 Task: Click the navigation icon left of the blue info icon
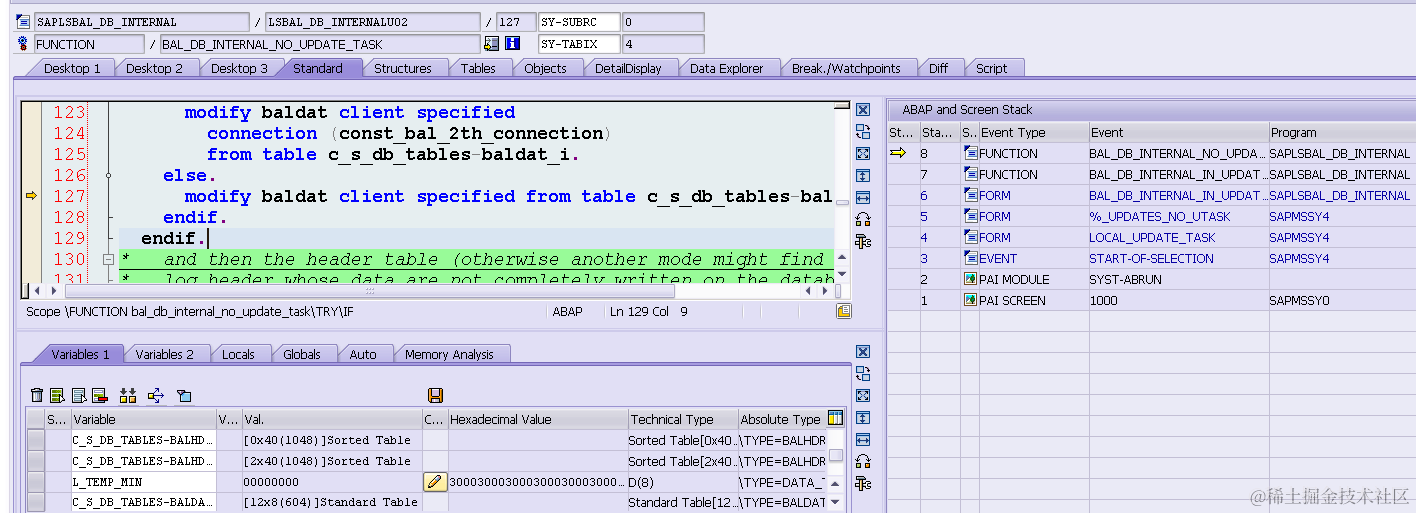pos(491,44)
